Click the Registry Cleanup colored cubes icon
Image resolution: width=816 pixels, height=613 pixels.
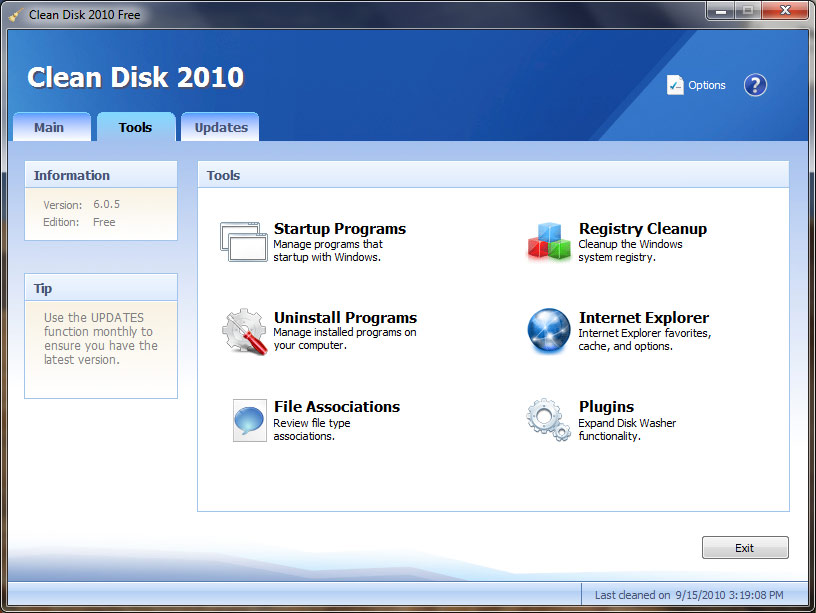pos(549,241)
